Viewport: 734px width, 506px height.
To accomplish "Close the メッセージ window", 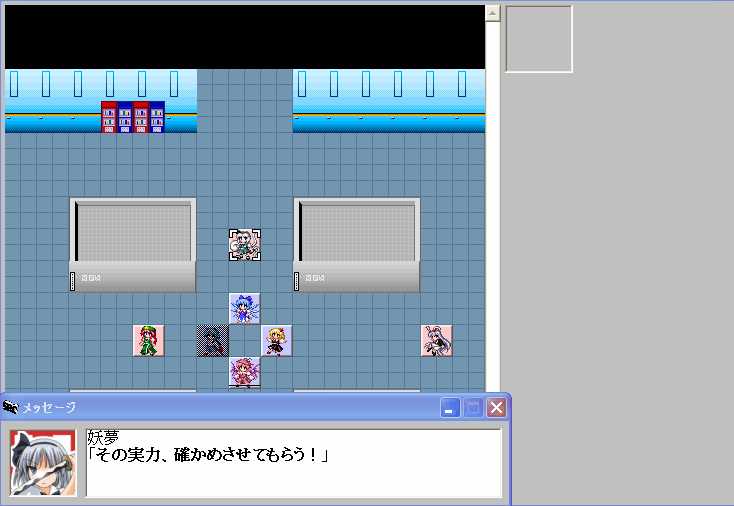I will coord(496,408).
